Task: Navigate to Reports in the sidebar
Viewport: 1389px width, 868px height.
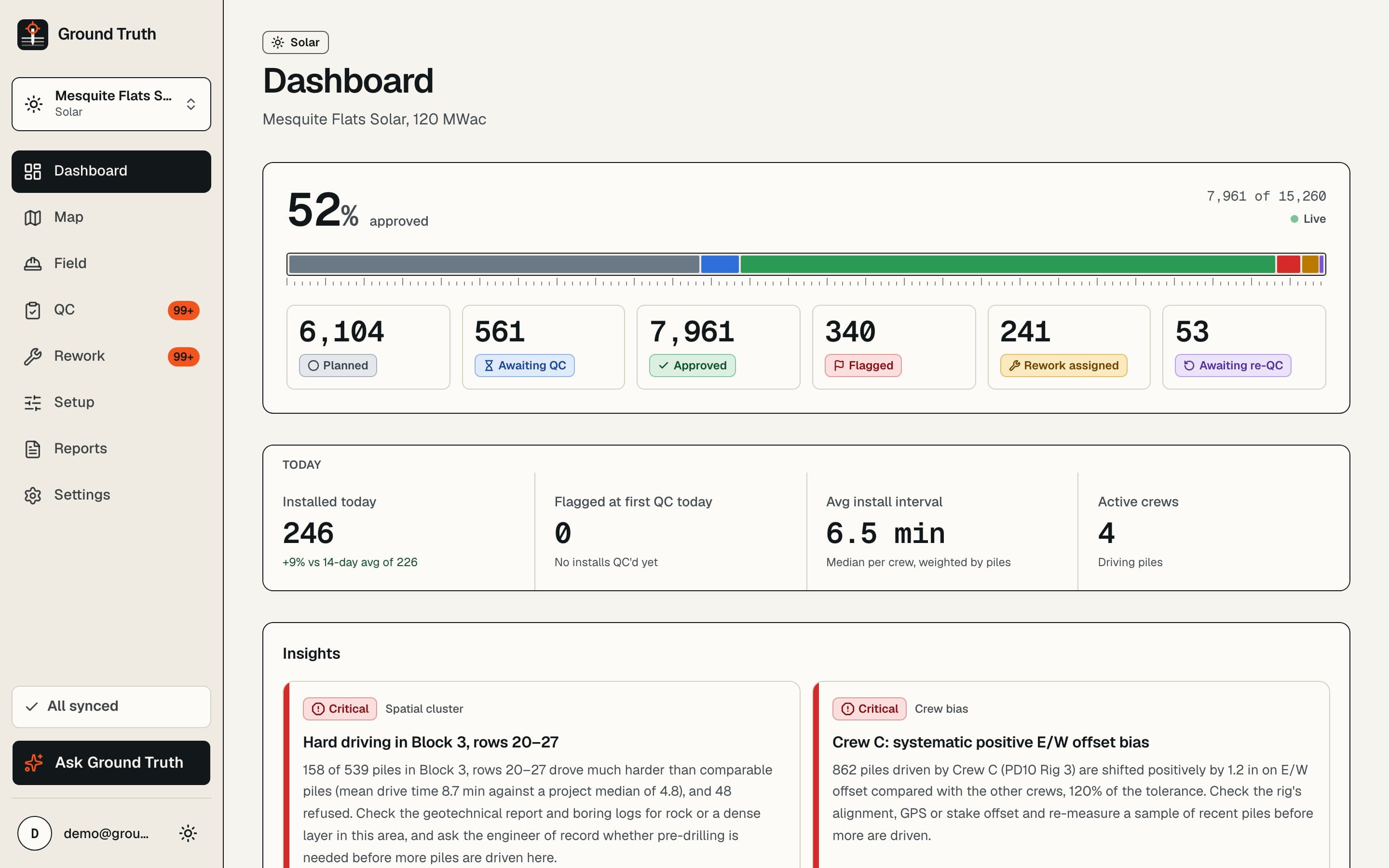Action: point(111,449)
